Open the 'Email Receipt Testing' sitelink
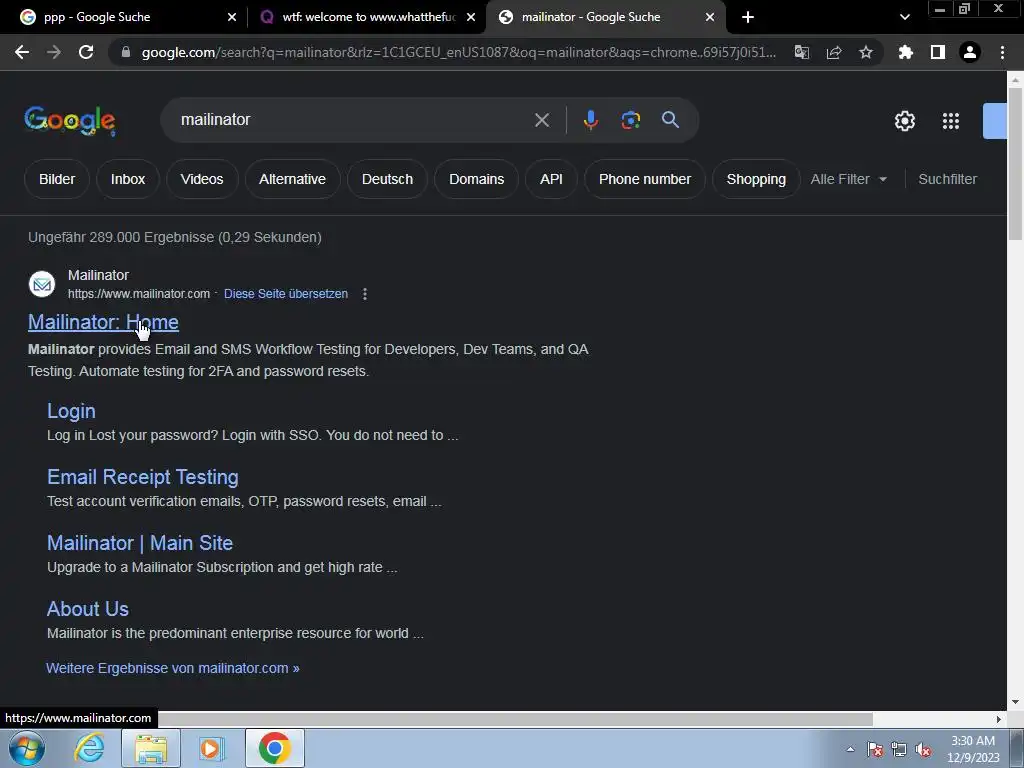Image resolution: width=1024 pixels, height=768 pixels. (x=142, y=477)
